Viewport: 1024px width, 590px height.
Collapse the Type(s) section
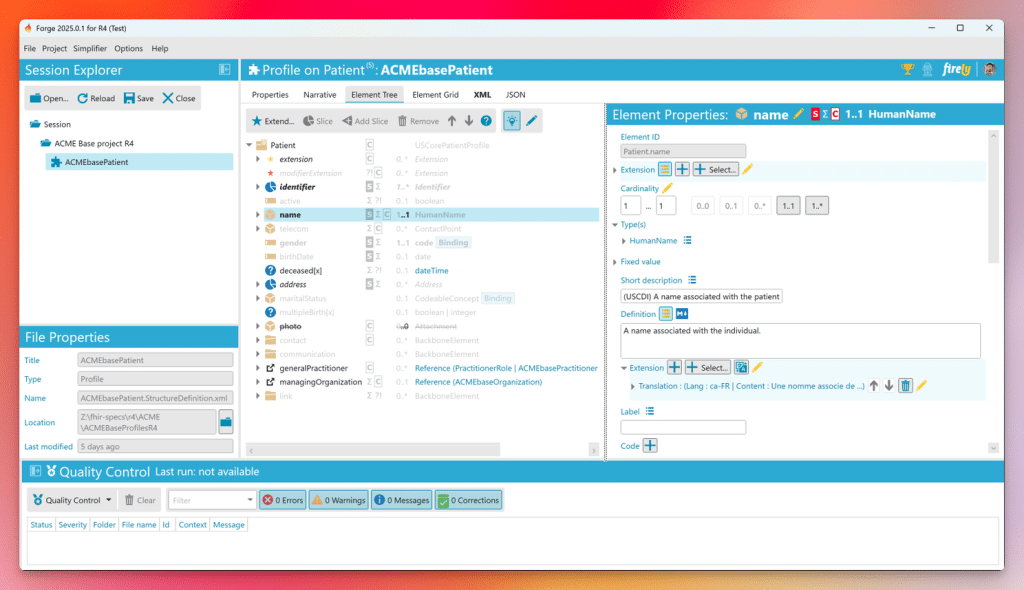click(615, 225)
